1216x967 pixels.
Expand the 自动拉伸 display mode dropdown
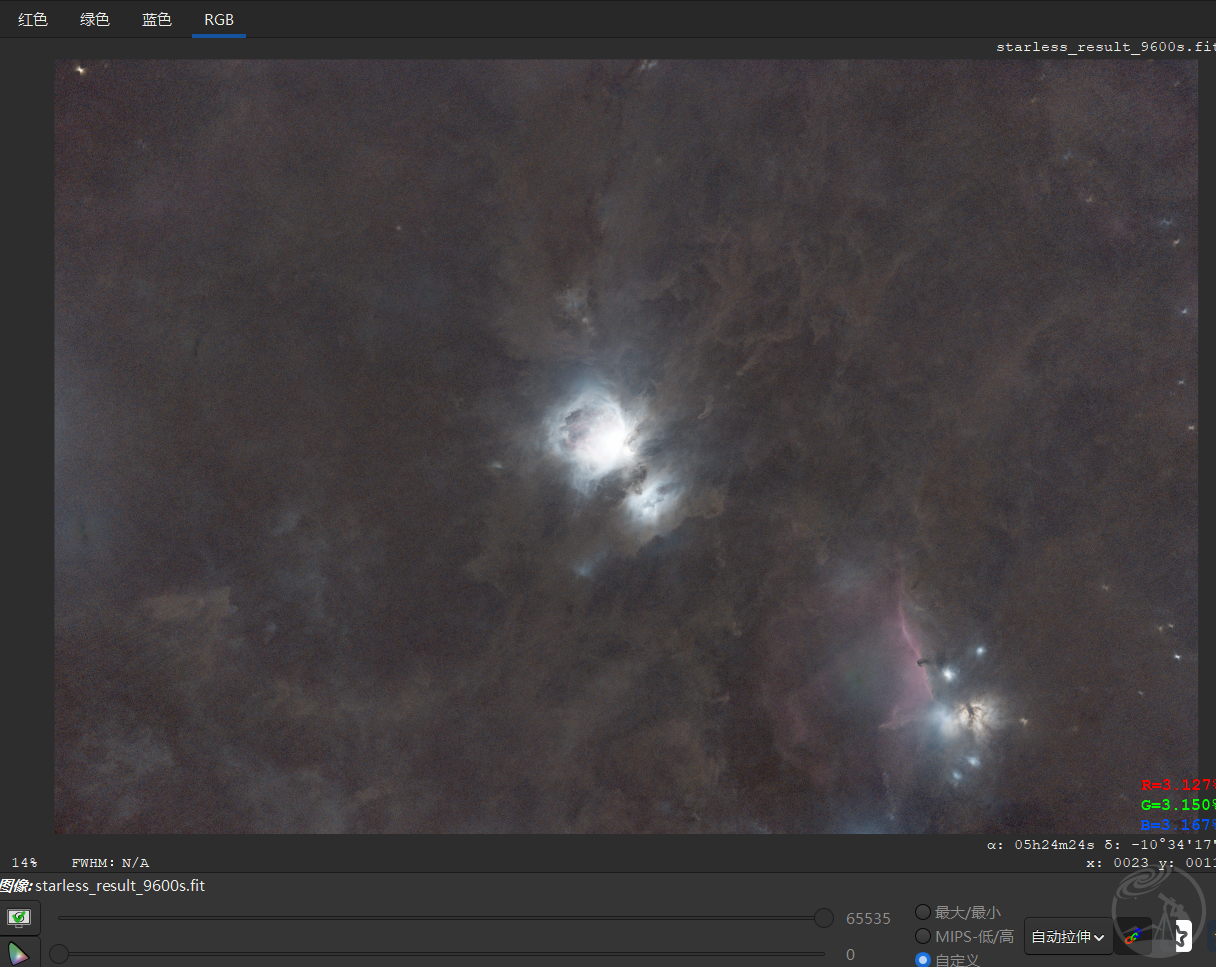1068,937
